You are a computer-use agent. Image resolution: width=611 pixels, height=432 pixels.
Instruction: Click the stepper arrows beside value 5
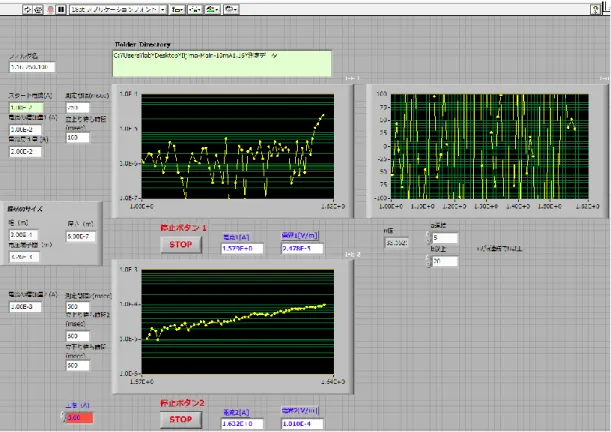[x=428, y=238]
